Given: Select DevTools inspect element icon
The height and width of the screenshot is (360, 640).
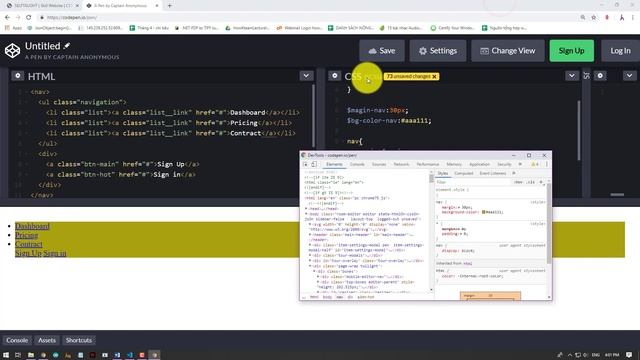Looking at the screenshot, I should (x=305, y=164).
